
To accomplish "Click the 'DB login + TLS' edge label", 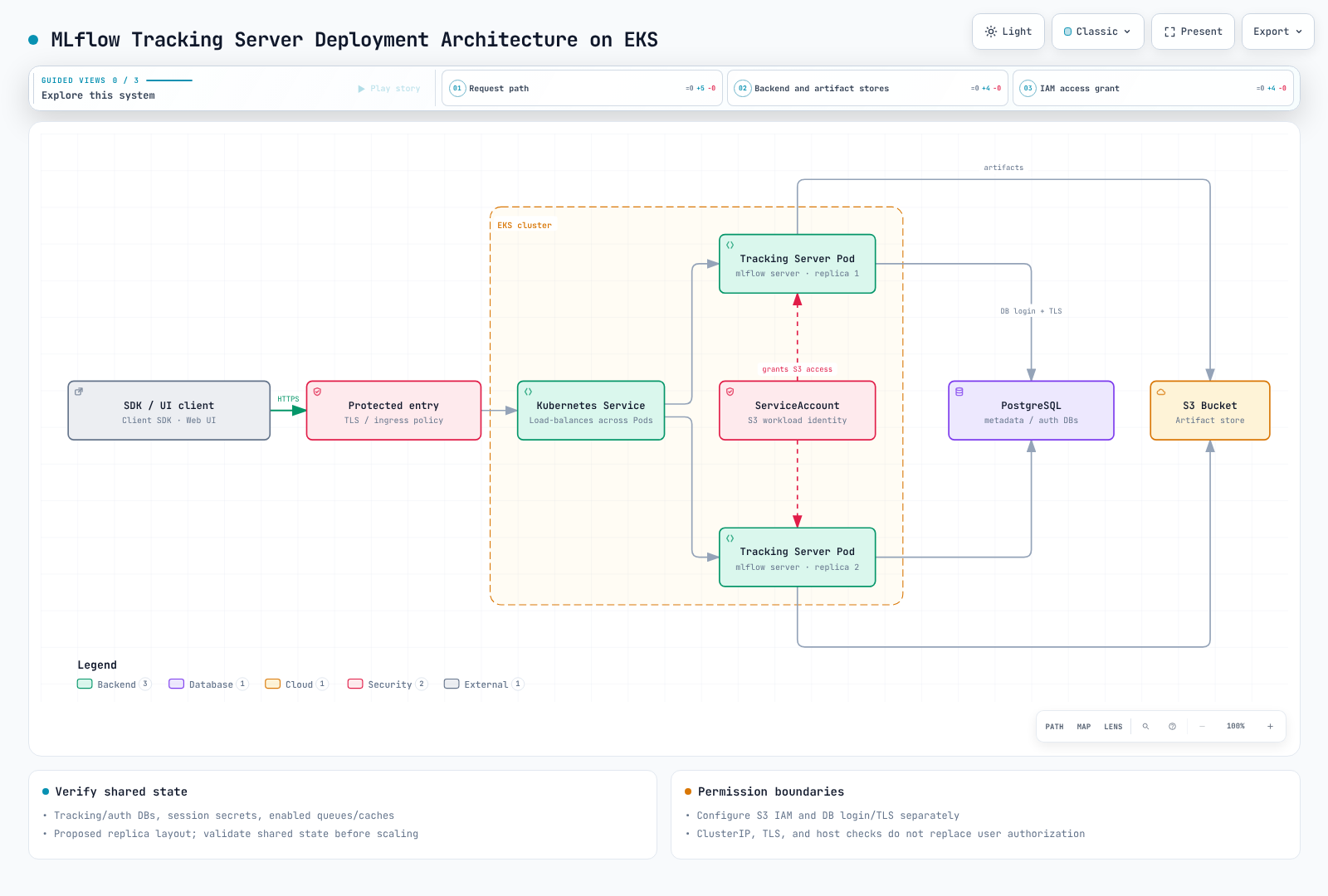I will [x=1031, y=311].
